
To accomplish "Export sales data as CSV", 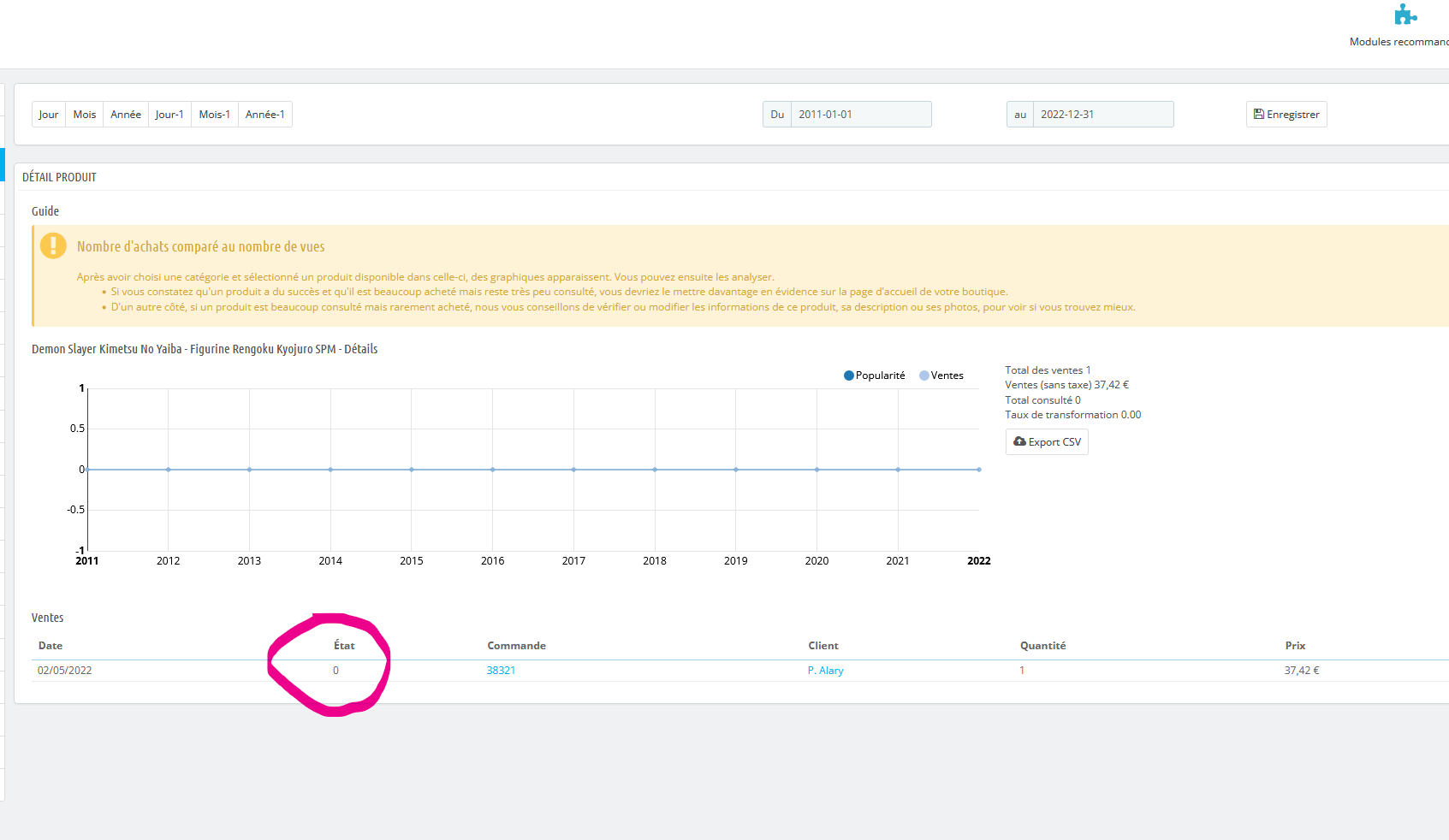I will tap(1047, 442).
